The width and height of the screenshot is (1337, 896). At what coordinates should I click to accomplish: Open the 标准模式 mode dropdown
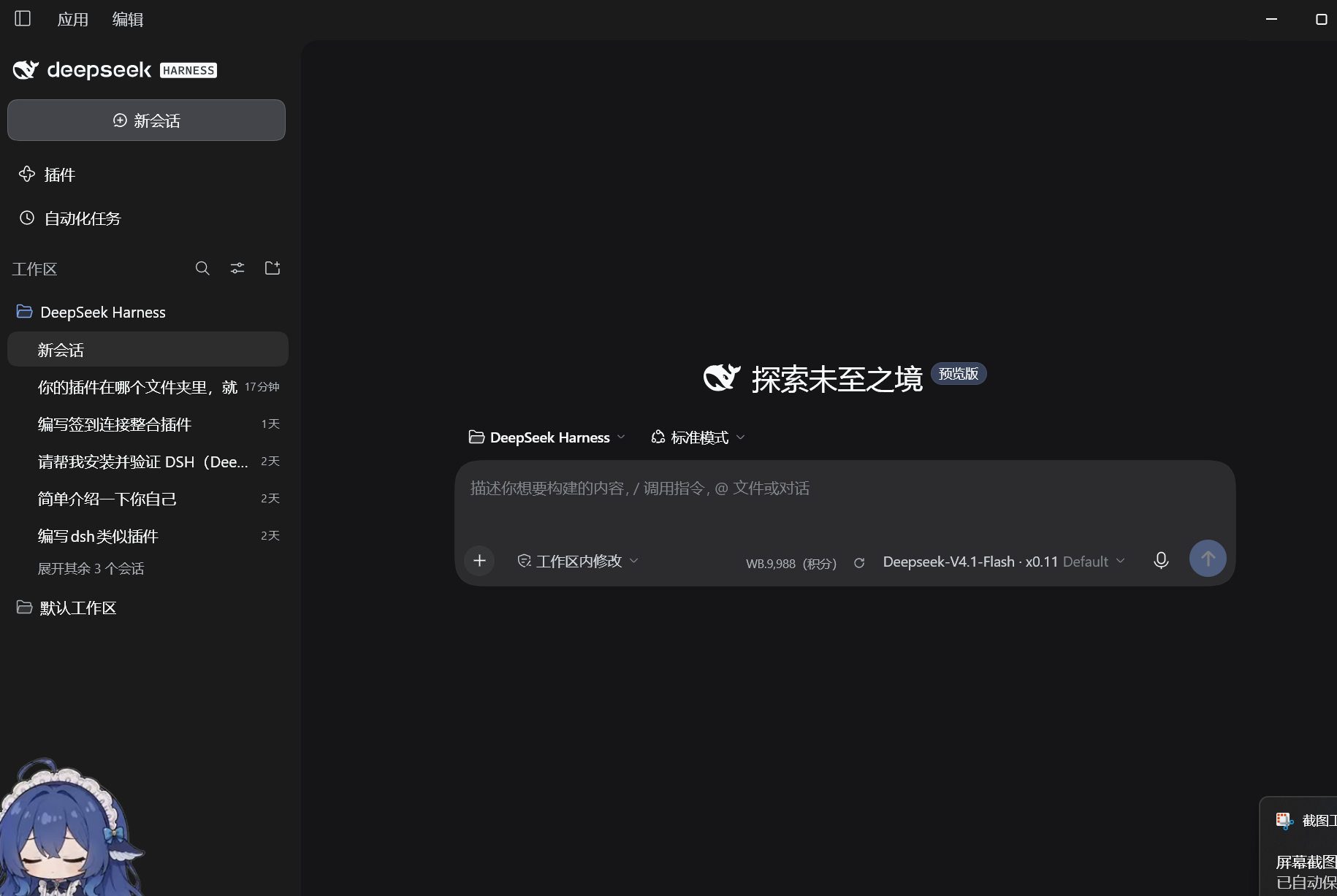698,437
